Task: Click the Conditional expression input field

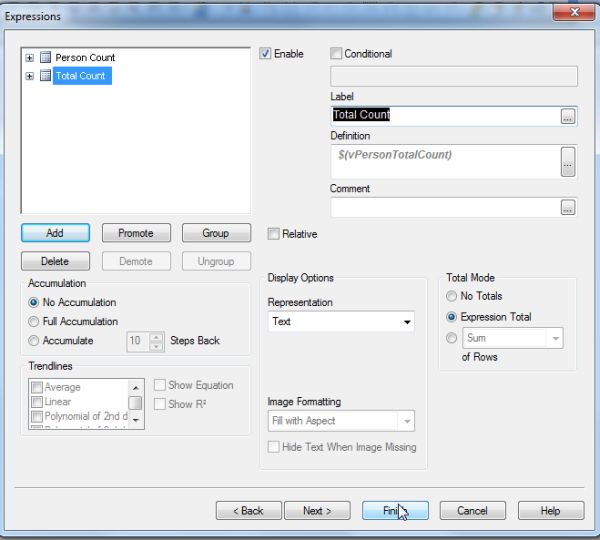Action: [454, 77]
